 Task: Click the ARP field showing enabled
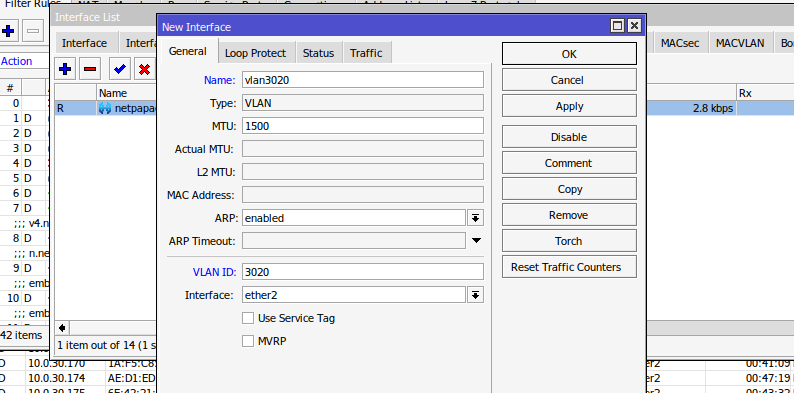pyautogui.click(x=353, y=218)
